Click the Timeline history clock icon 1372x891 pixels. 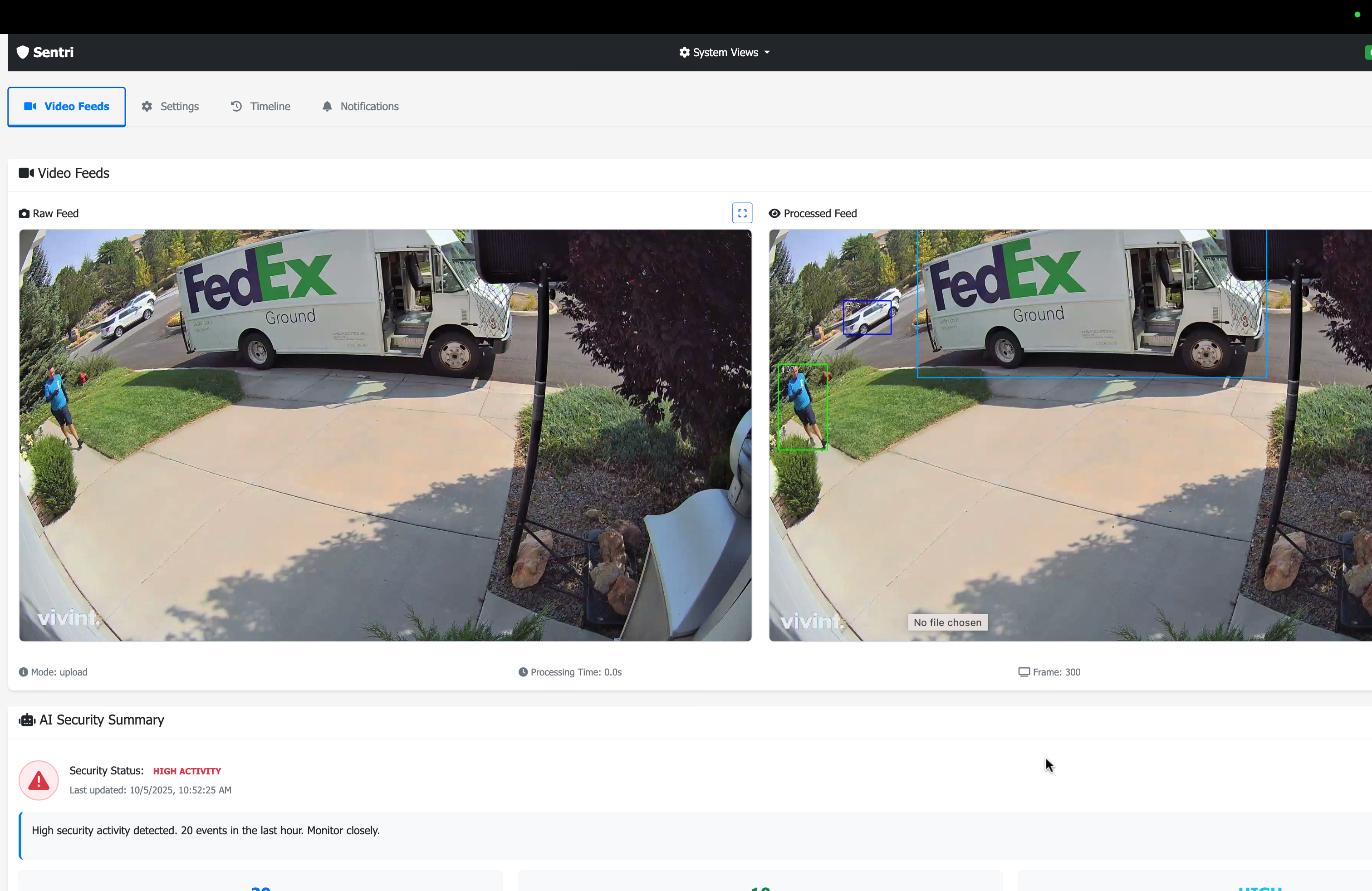[236, 107]
